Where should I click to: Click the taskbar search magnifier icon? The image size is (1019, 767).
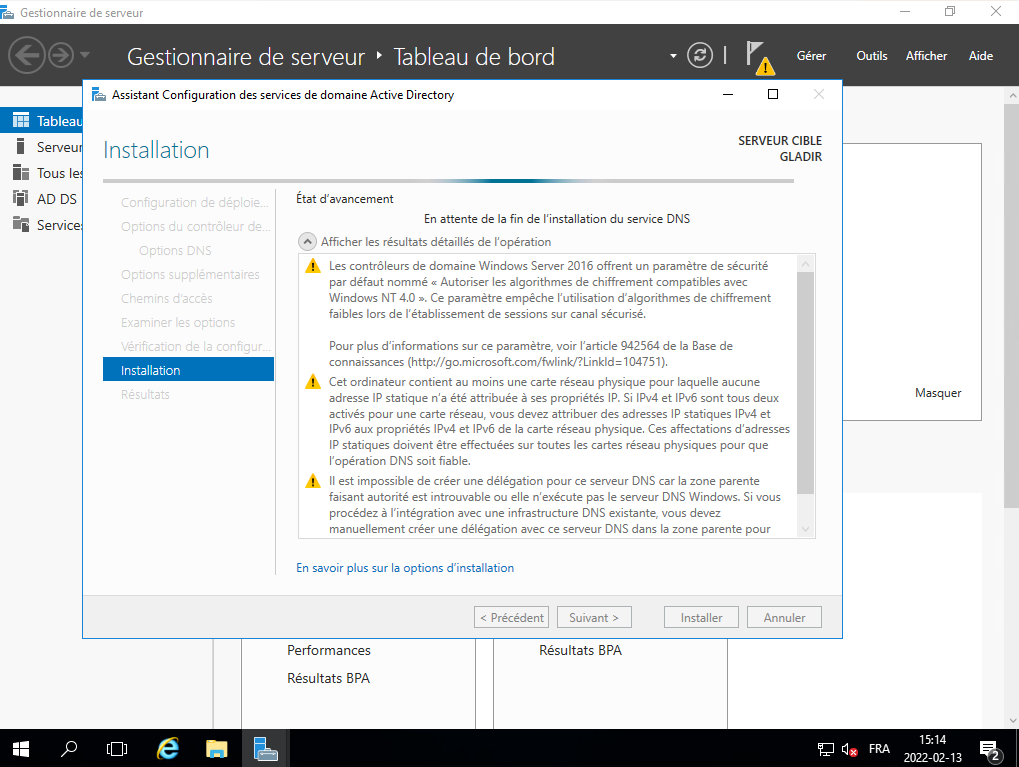[x=70, y=748]
